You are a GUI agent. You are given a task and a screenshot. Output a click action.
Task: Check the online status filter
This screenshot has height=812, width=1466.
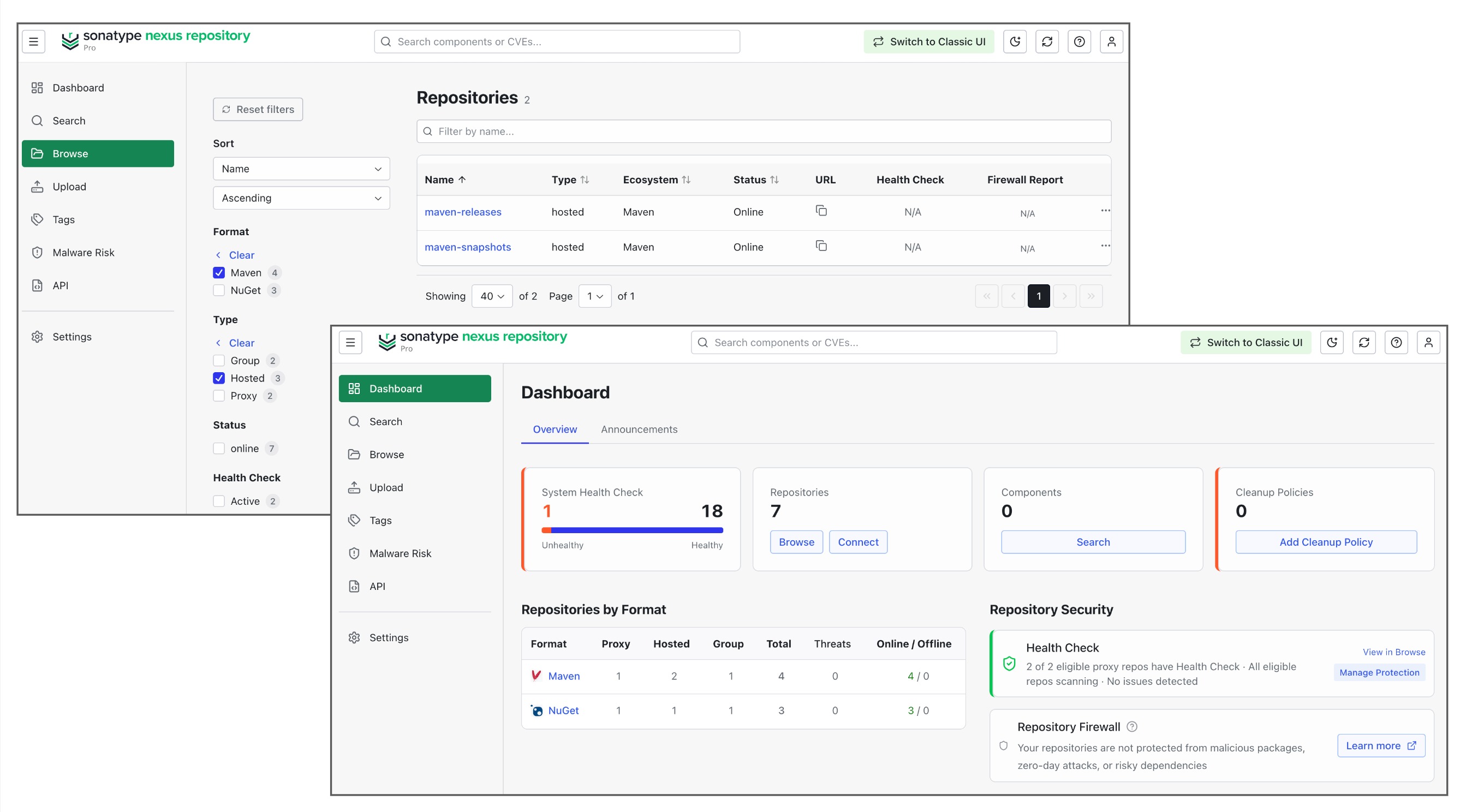(219, 449)
